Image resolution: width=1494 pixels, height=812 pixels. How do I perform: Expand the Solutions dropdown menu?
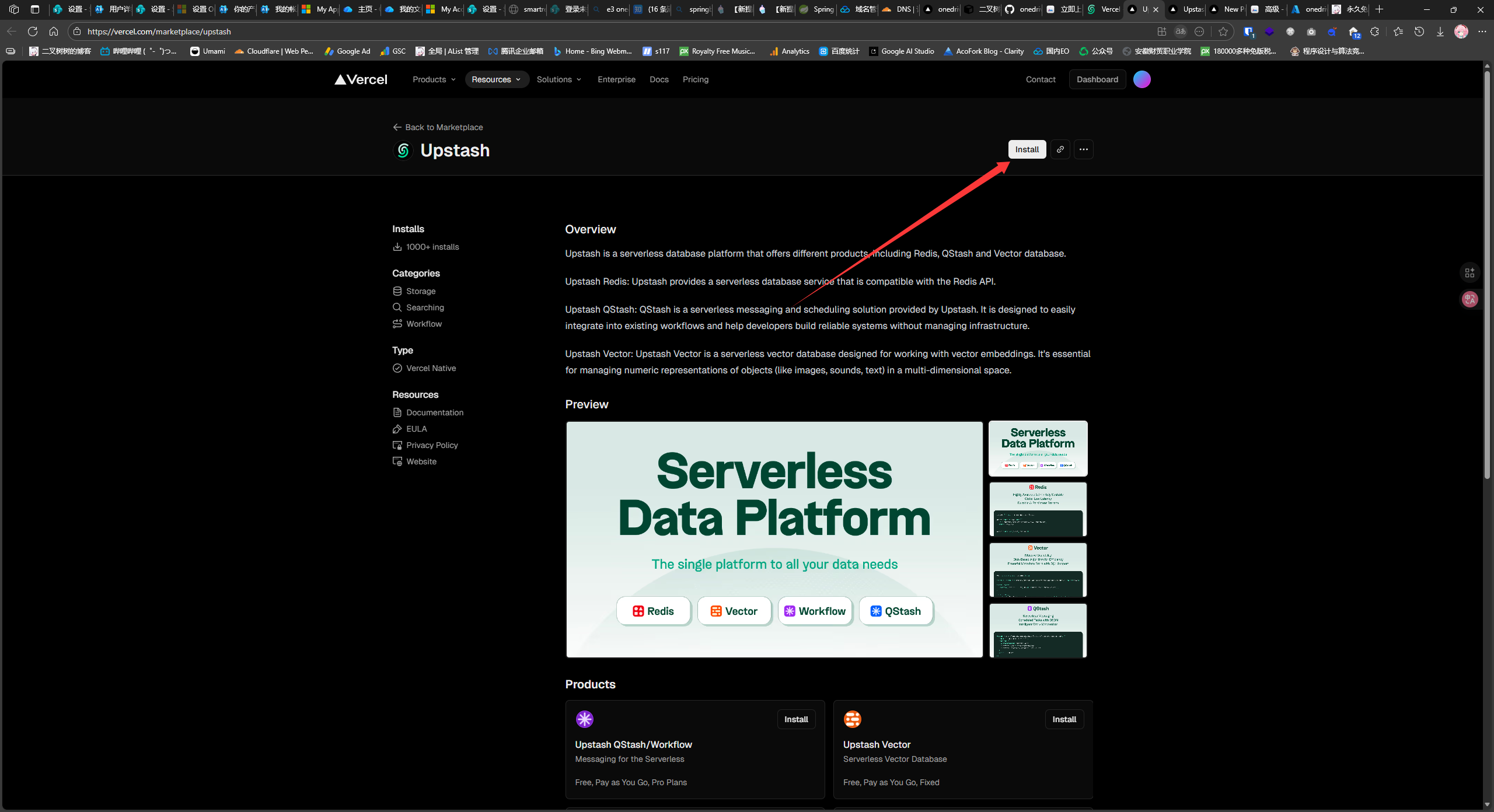coord(558,79)
